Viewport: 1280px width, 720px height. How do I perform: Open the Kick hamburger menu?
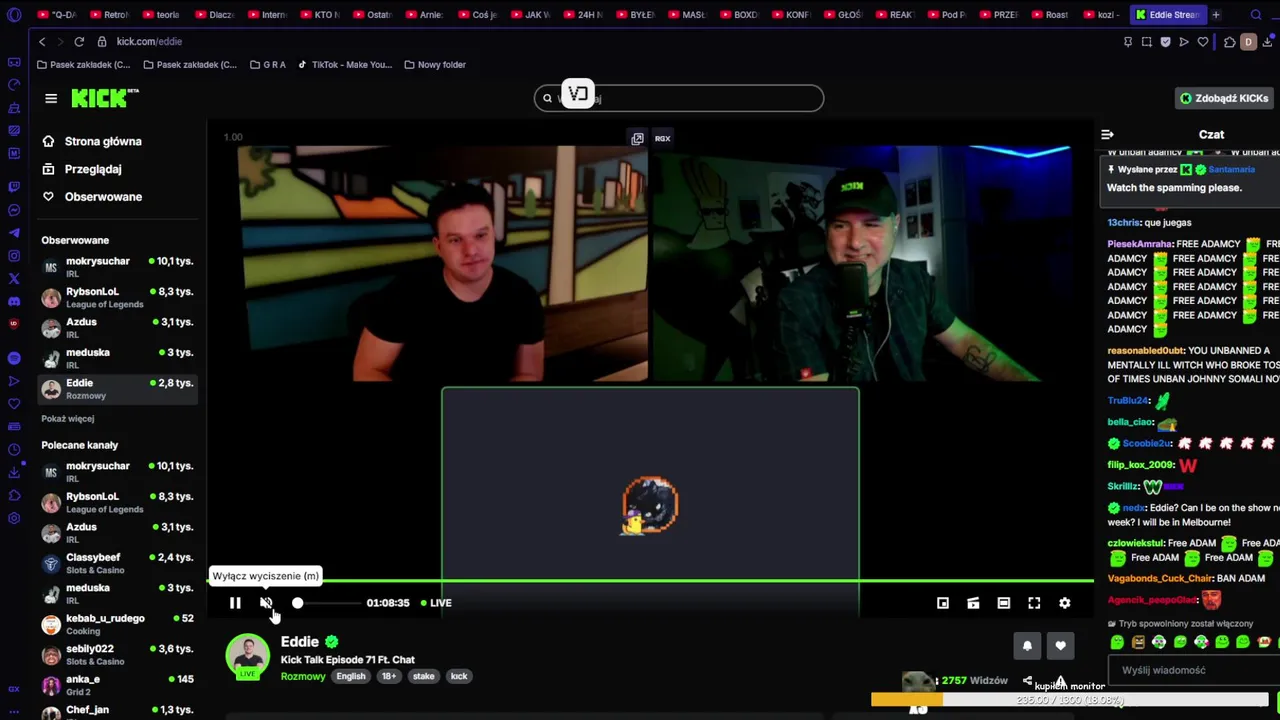[x=51, y=98]
